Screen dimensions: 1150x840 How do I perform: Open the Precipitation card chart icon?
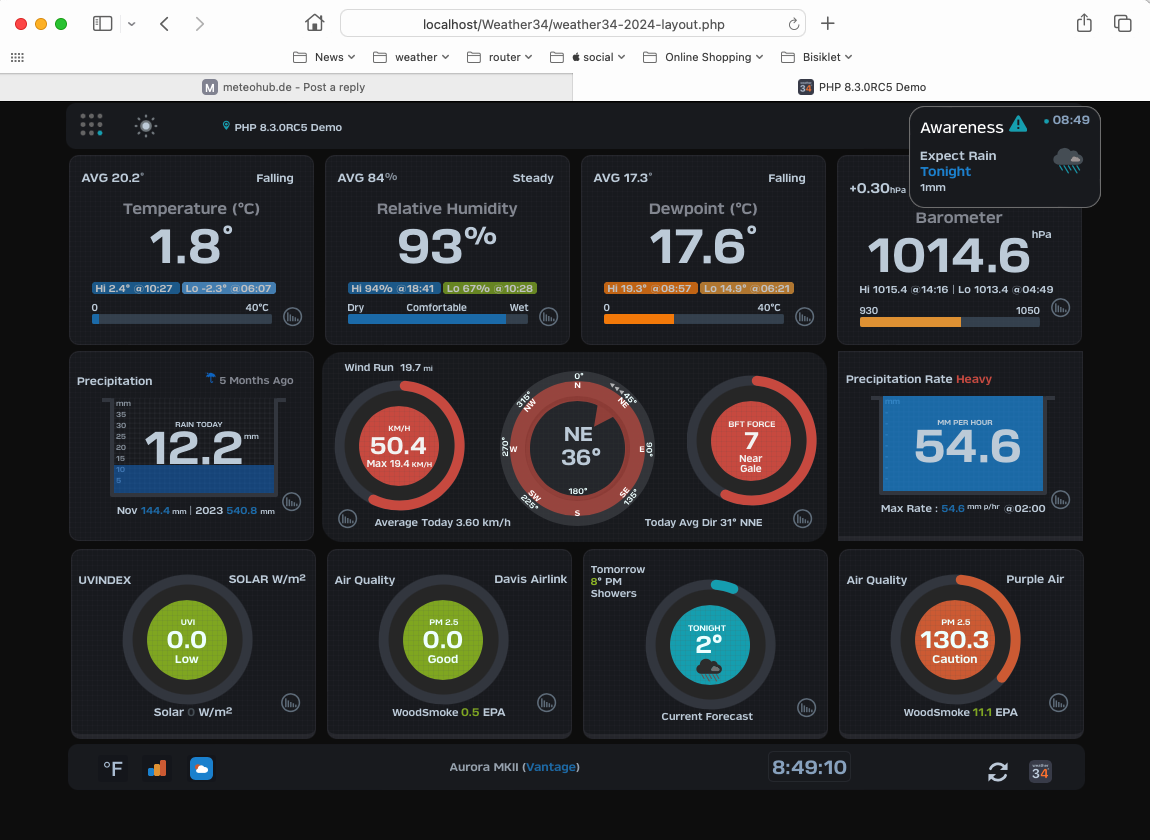coord(292,502)
